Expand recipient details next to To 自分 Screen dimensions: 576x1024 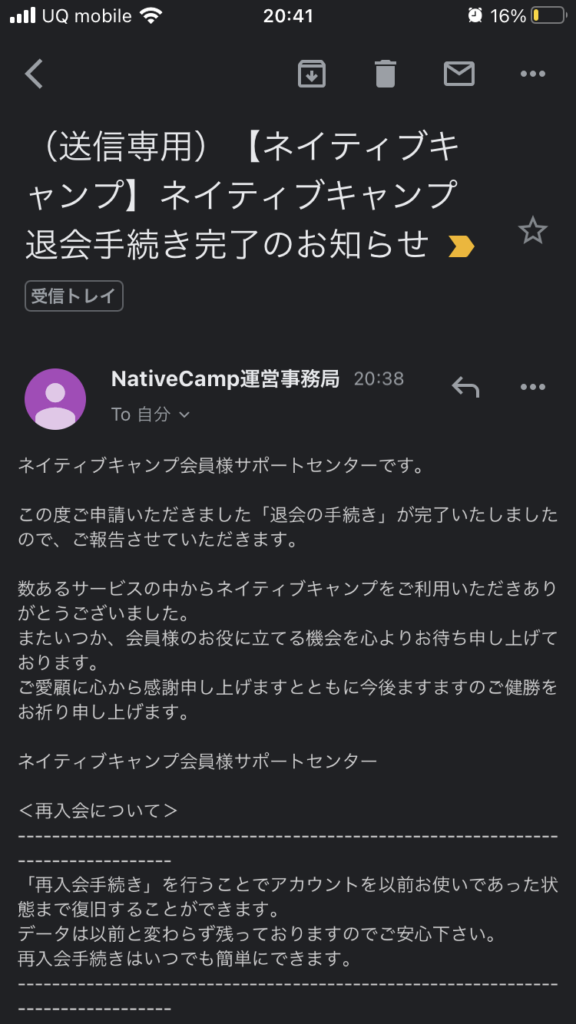(x=184, y=415)
